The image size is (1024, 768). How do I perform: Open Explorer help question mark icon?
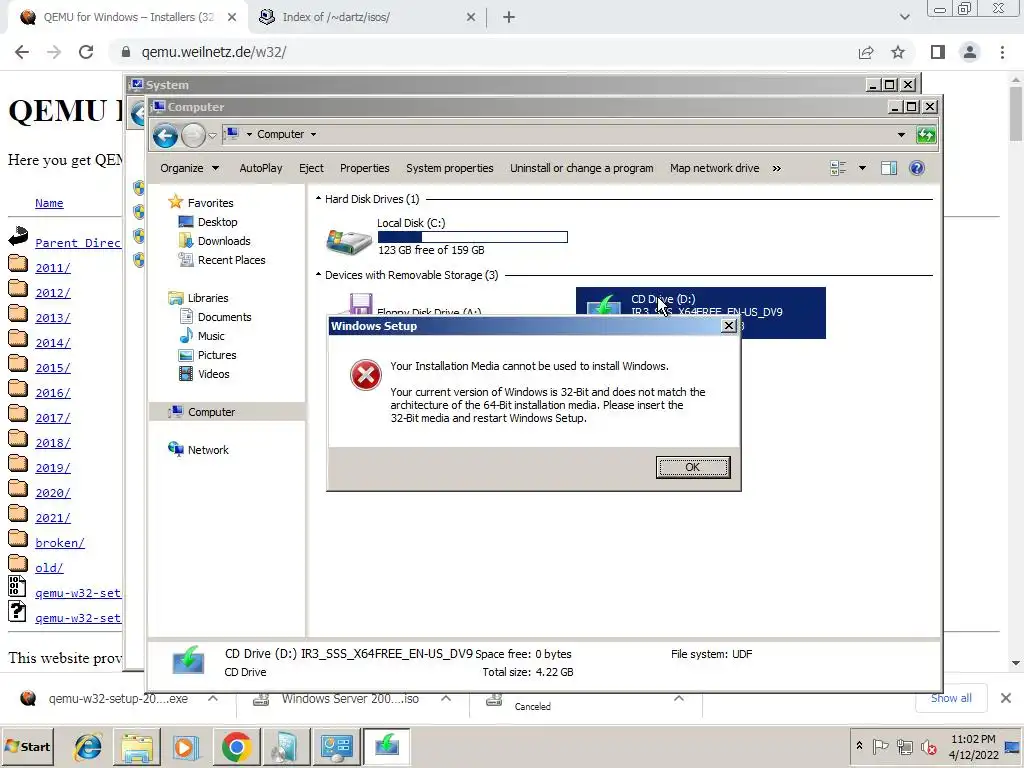(917, 168)
